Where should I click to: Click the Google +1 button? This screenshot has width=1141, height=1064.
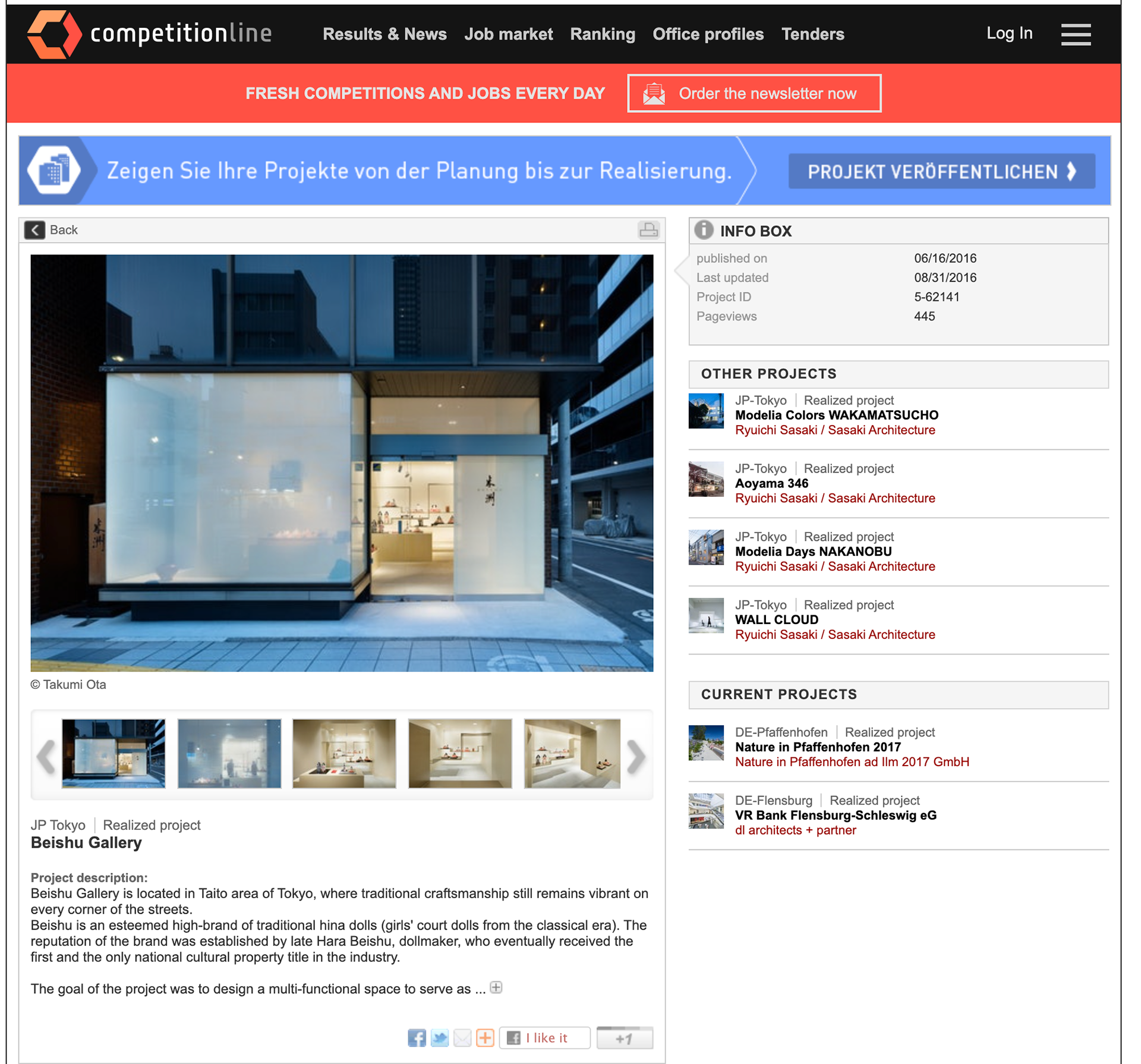[624, 1038]
